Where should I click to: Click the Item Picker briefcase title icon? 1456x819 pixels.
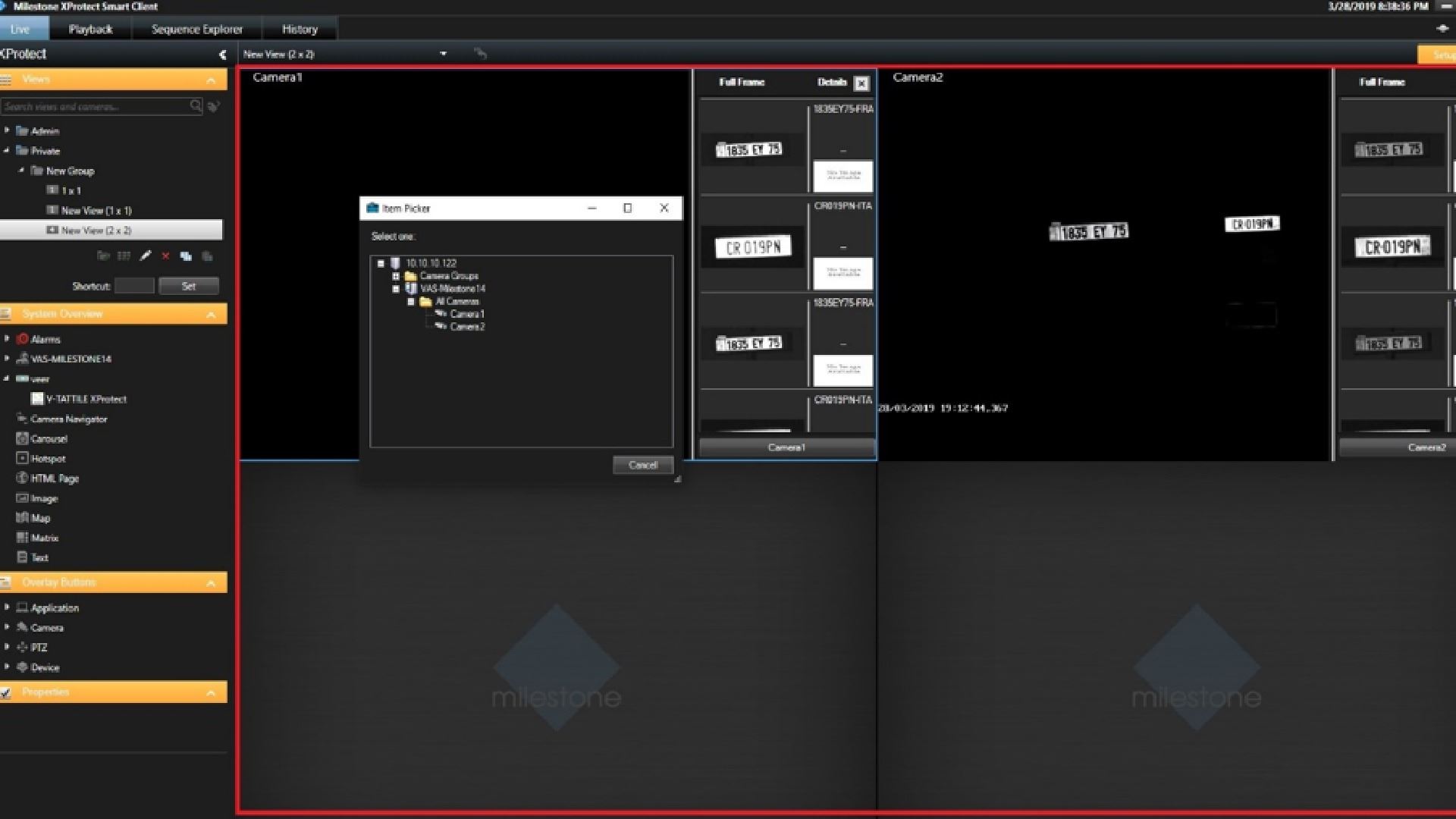[x=372, y=208]
